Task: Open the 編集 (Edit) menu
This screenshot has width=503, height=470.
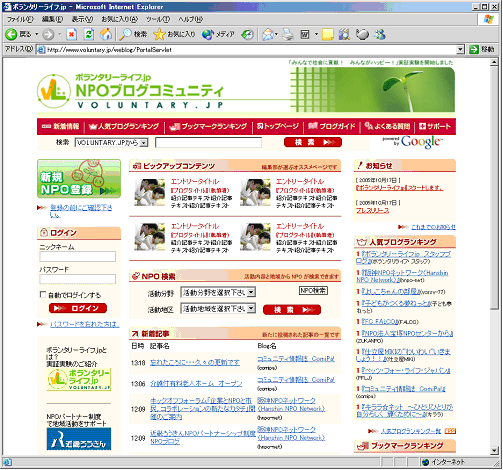Action: (52, 19)
